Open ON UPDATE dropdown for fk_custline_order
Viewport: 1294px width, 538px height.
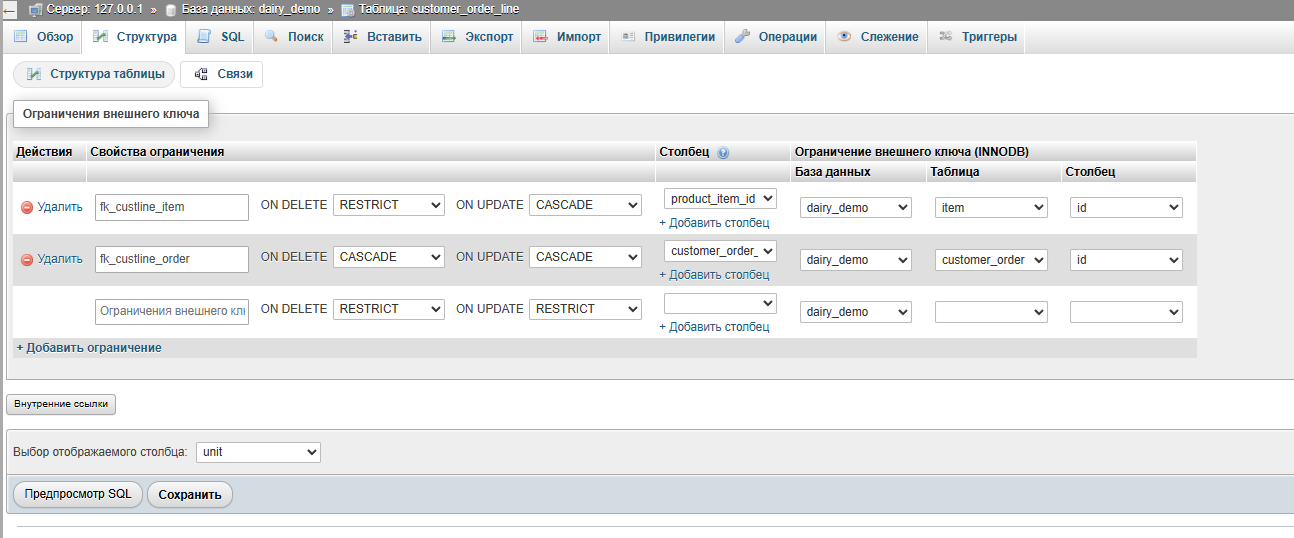(x=585, y=257)
